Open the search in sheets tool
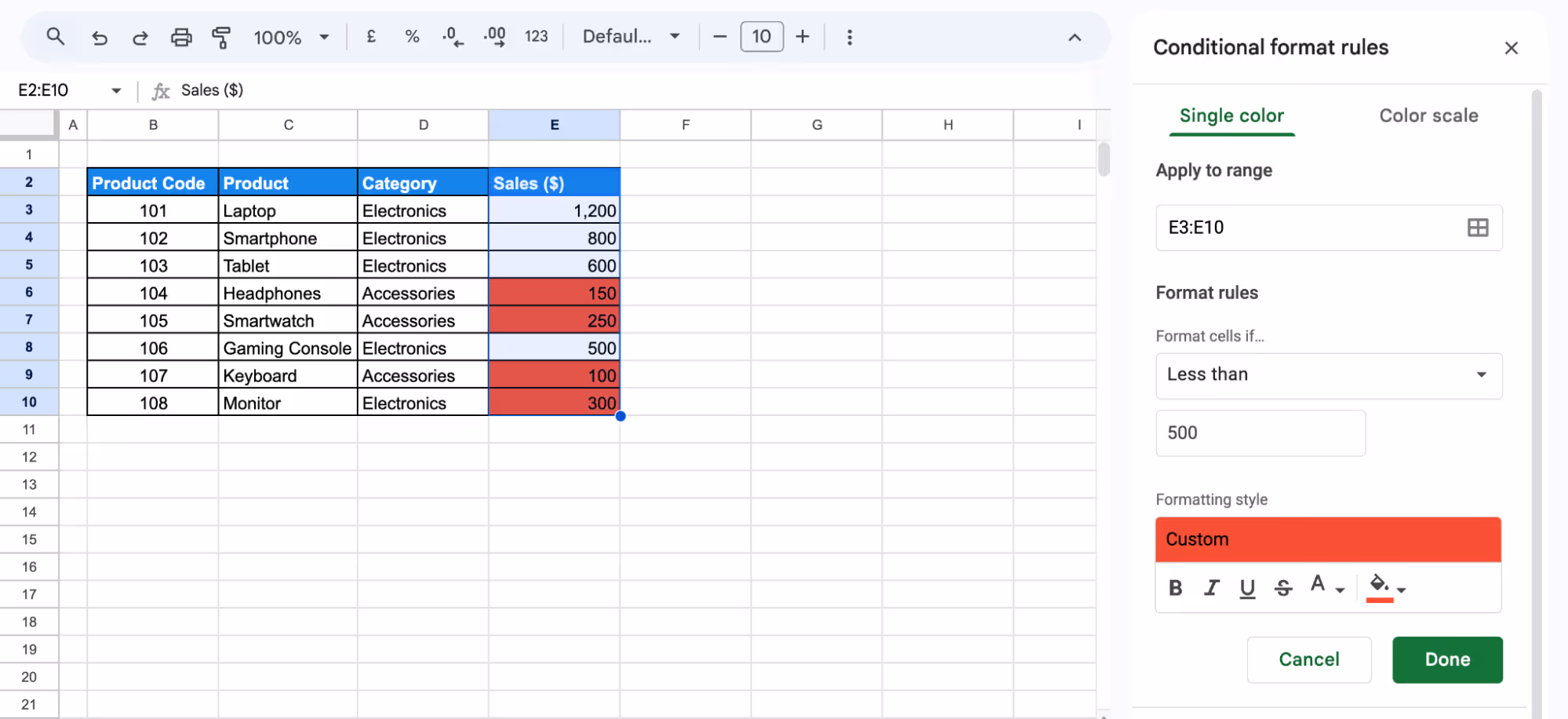Screen dimensions: 1568x719 [55, 36]
